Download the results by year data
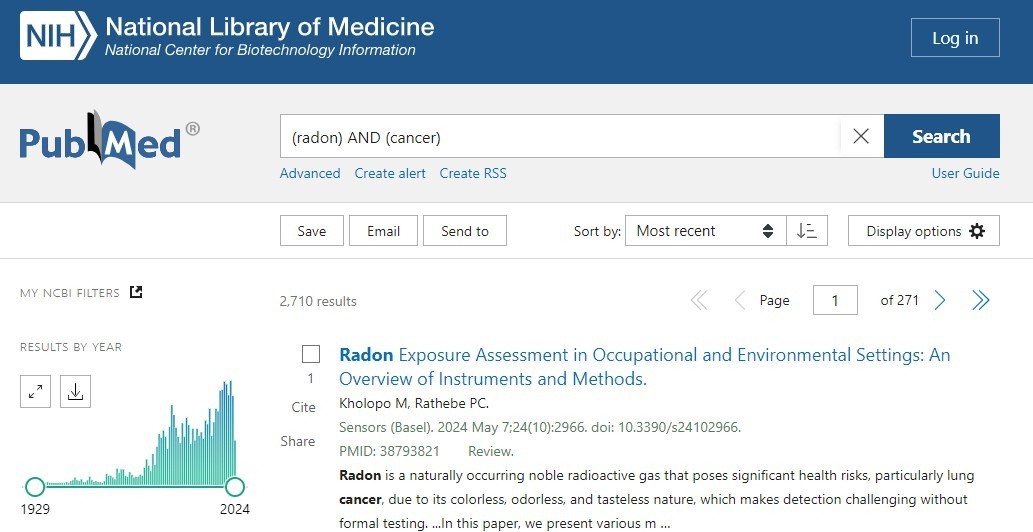 coord(75,392)
